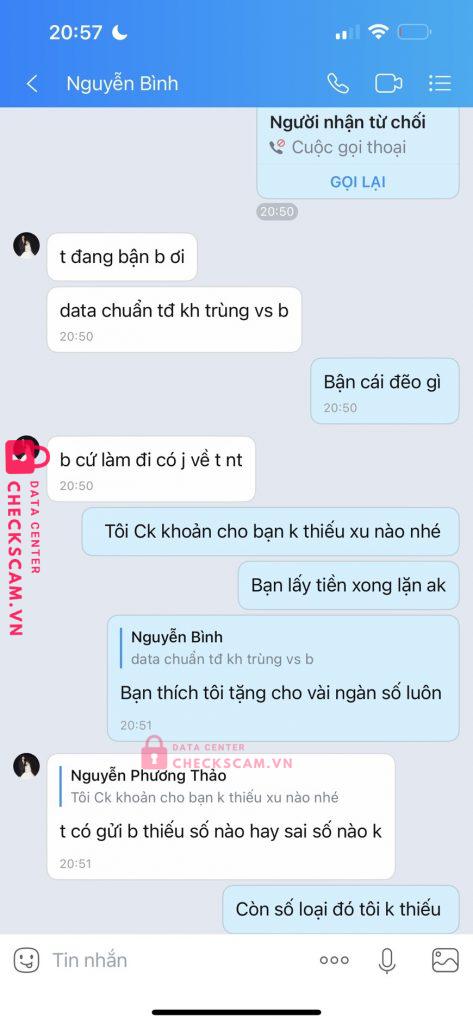Select the 'Còn số loại đó tôi k thiếu' message
The height and width of the screenshot is (1024, 473).
coord(340,909)
